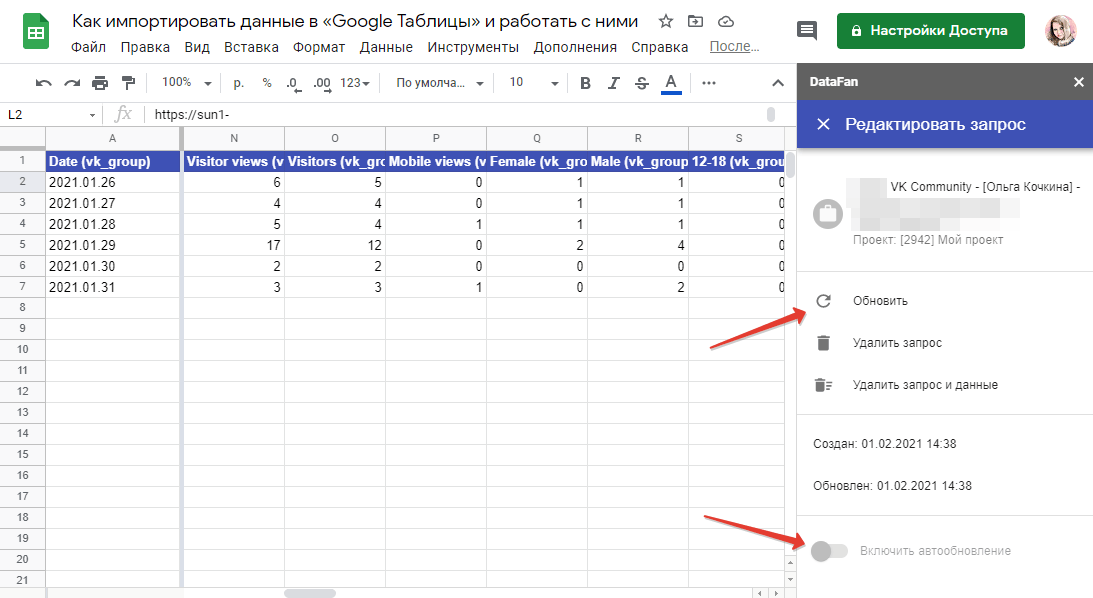
Task: Click the Настройки Доступа button
Action: pos(930,31)
